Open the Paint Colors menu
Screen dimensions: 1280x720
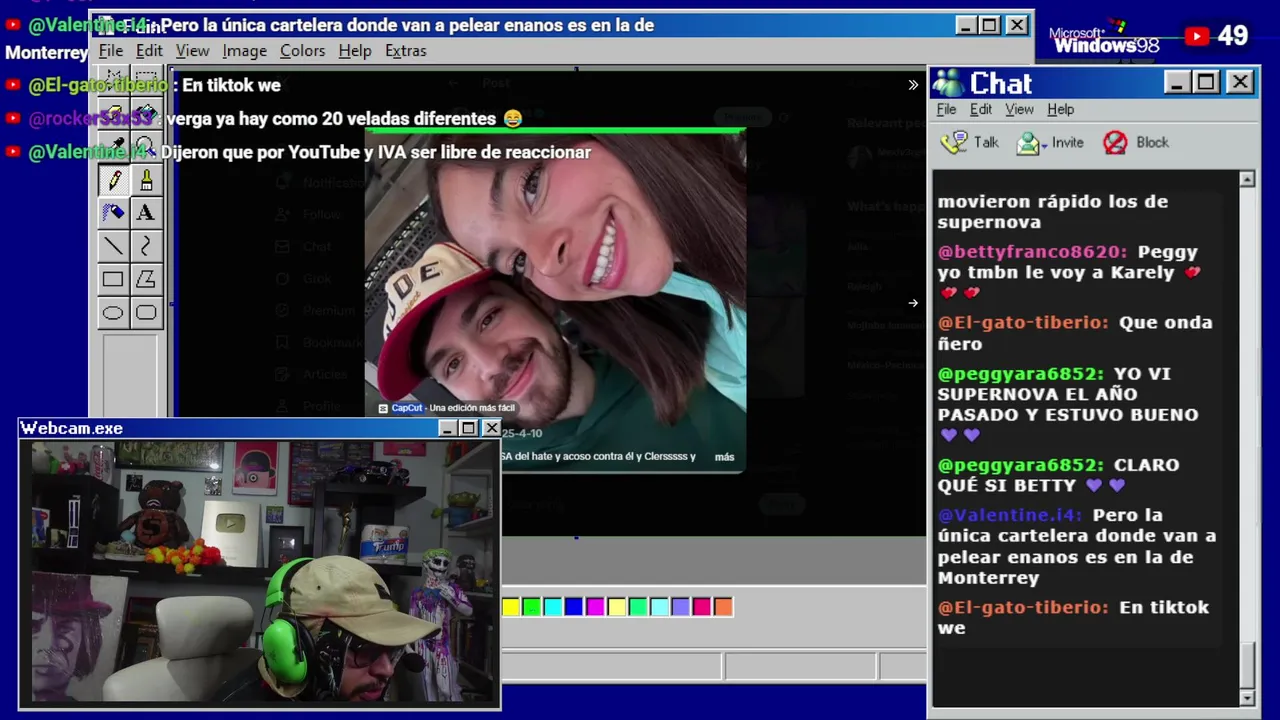click(302, 50)
